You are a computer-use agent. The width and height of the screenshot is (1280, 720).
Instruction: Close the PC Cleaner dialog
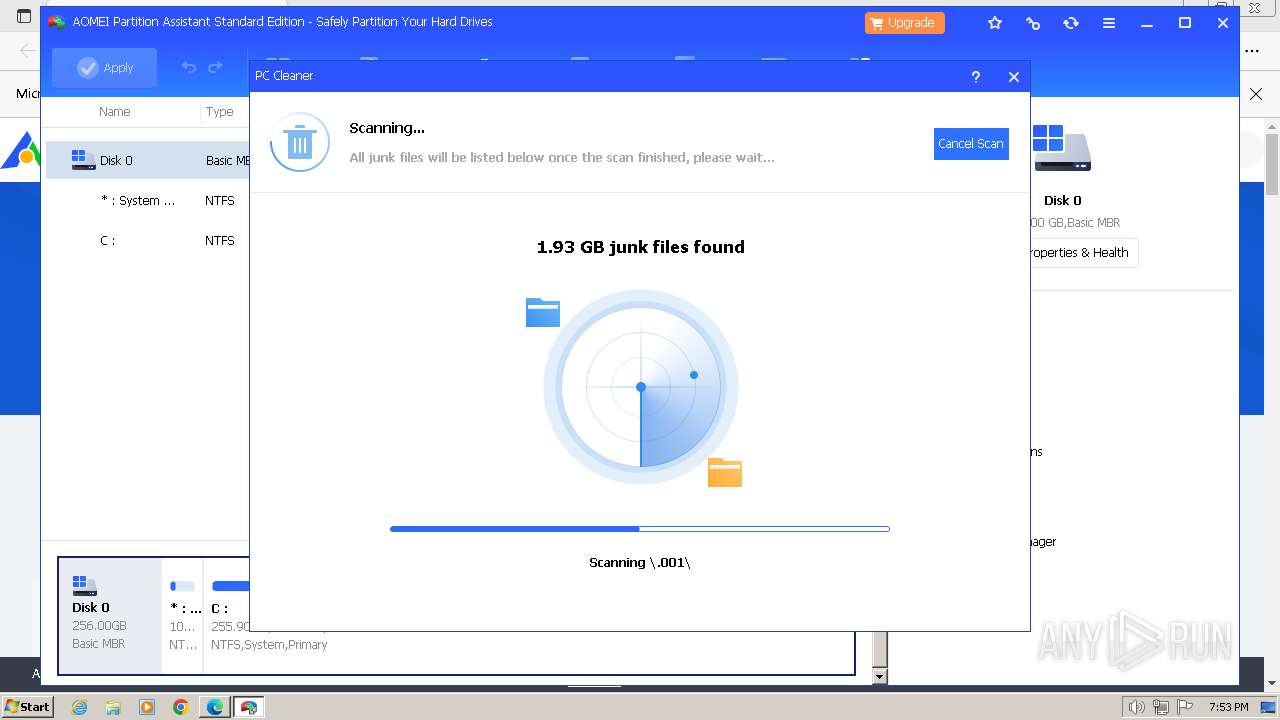point(1014,77)
